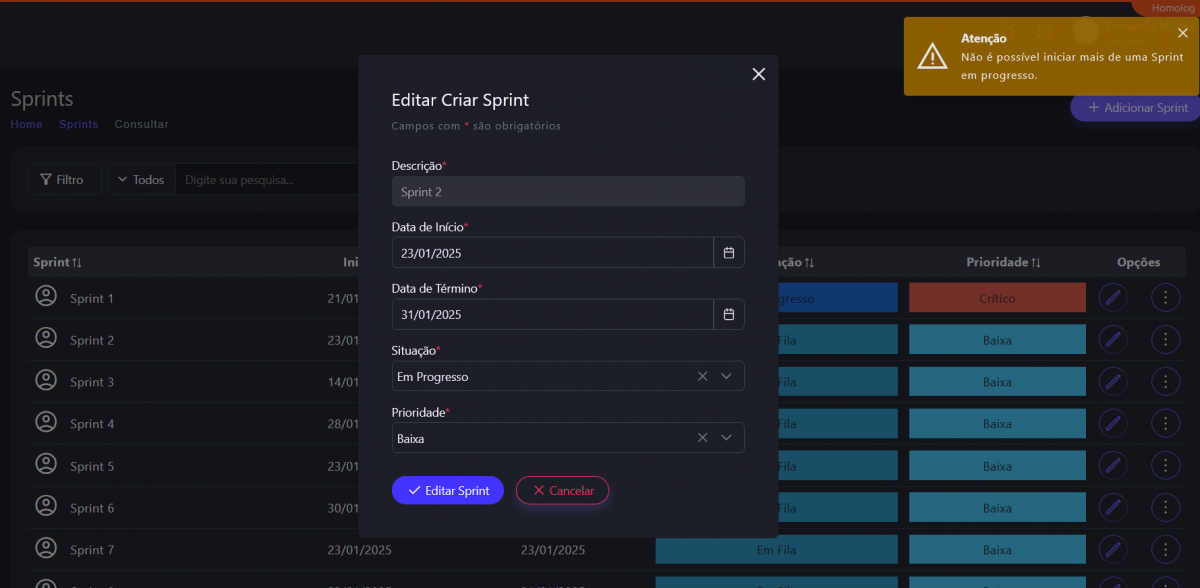Dismiss the Atenção warning notification
1200x588 pixels.
pyautogui.click(x=1183, y=33)
